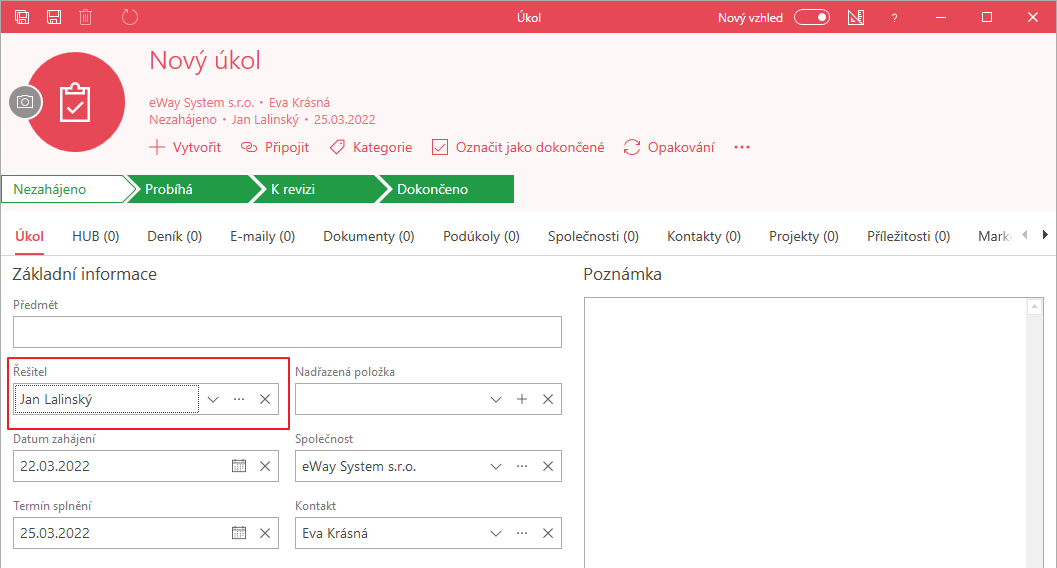Click the plus icon in Nadřazená položka
The height and width of the screenshot is (568, 1057).
point(522,400)
